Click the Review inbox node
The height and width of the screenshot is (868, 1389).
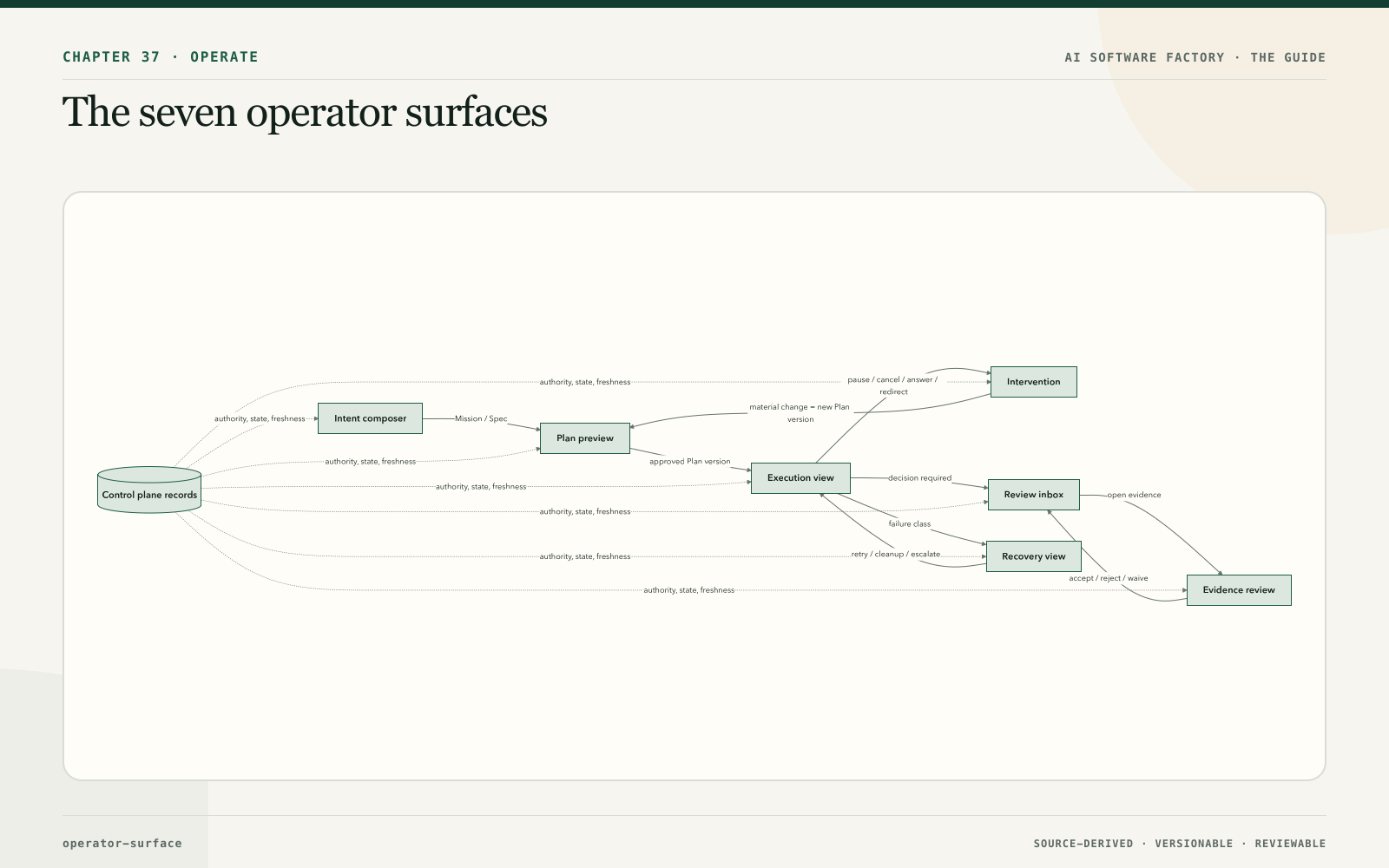[x=1034, y=495]
